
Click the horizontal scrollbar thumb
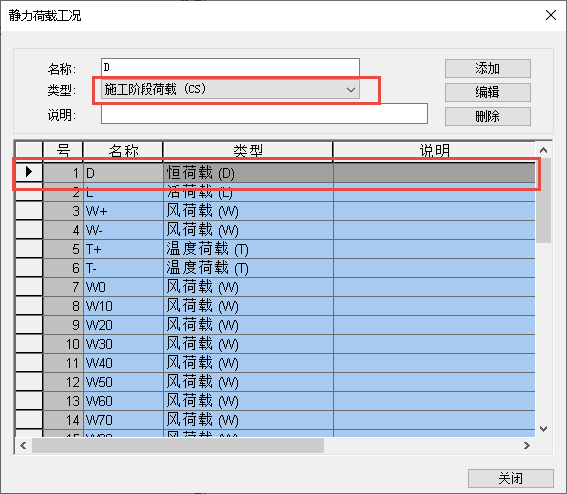click(x=178, y=446)
